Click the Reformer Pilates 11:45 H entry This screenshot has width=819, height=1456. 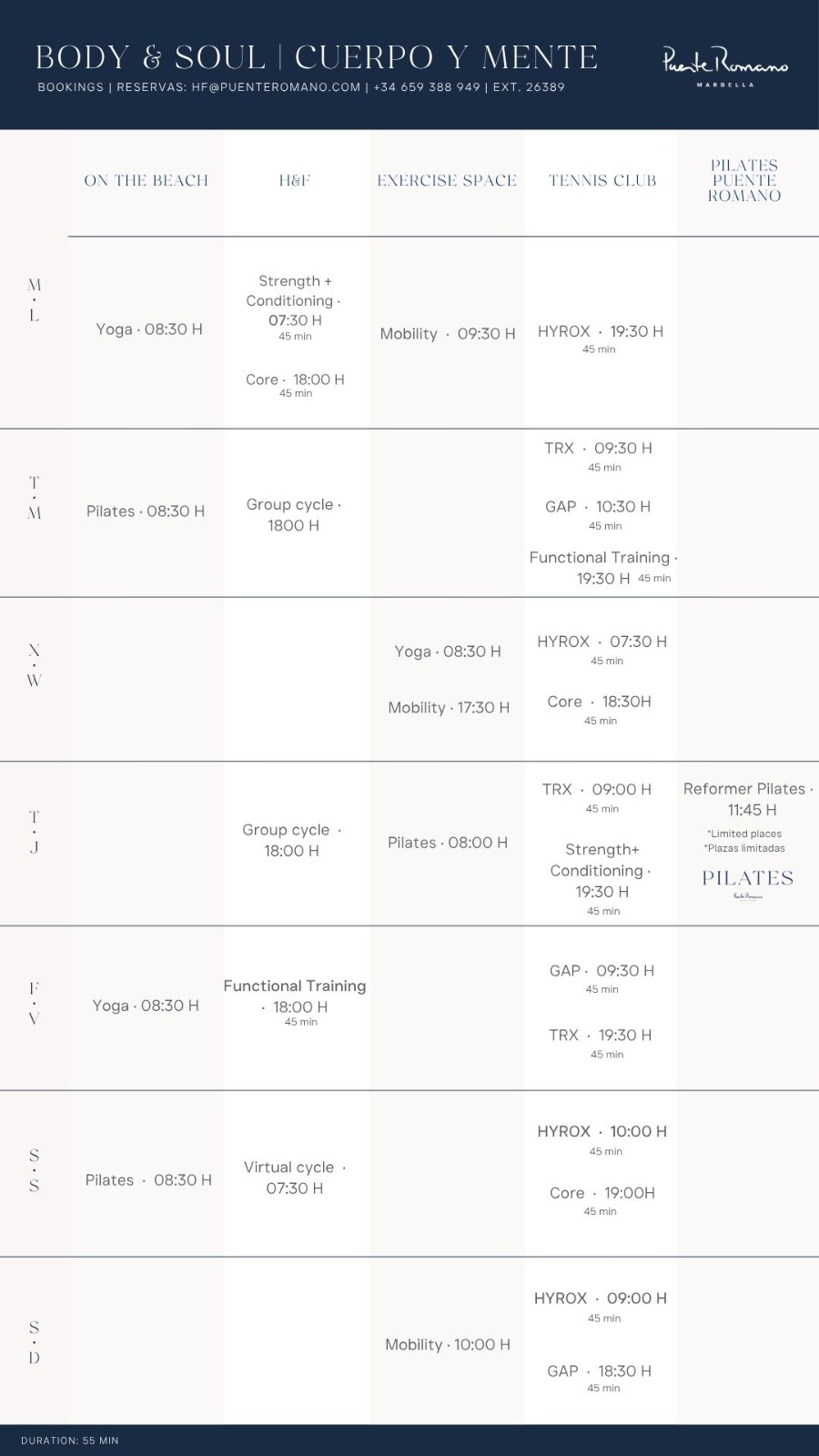coord(748,799)
